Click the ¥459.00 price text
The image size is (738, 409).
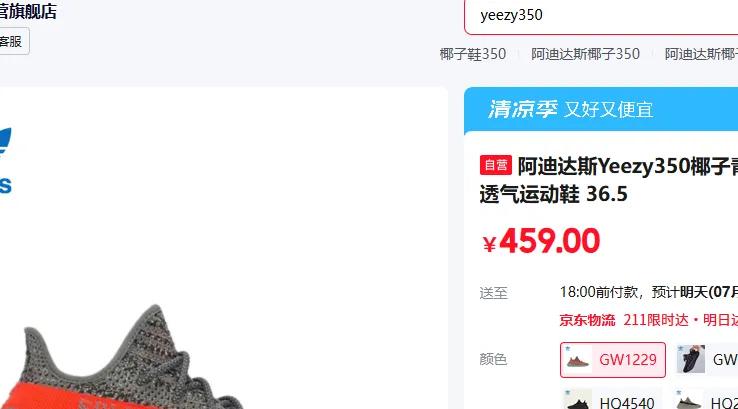click(541, 241)
